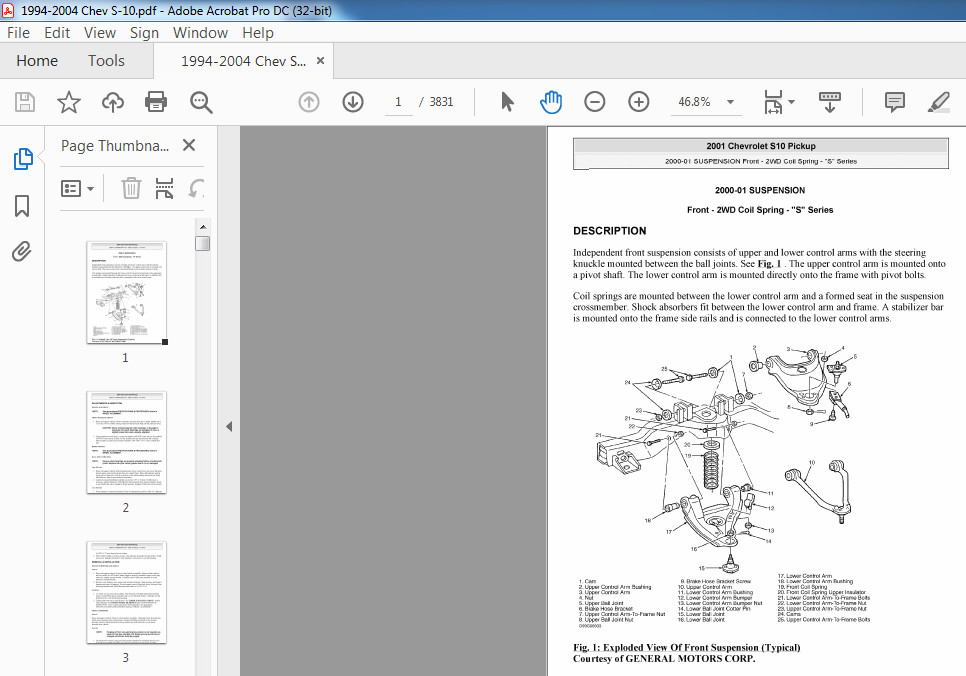Open Page Thumbnails navigation pane icon
The width and height of the screenshot is (966, 676).
[23, 159]
